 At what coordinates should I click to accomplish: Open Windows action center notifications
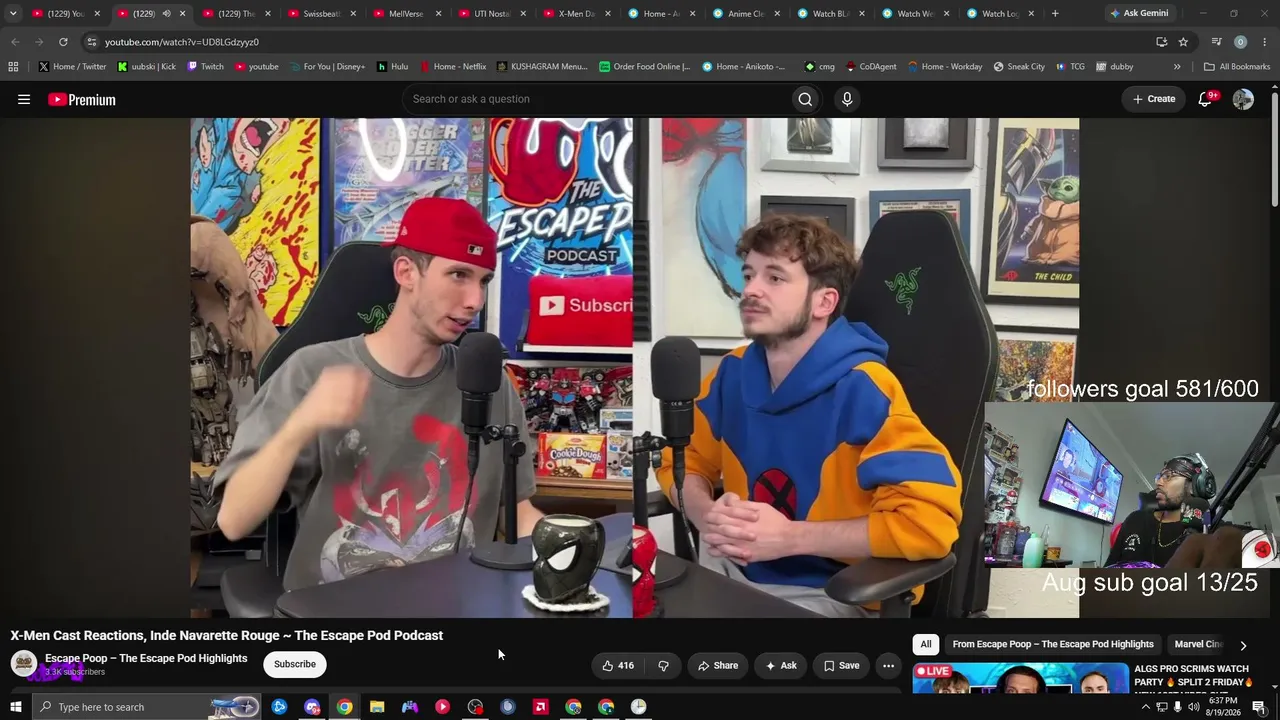click(1259, 707)
